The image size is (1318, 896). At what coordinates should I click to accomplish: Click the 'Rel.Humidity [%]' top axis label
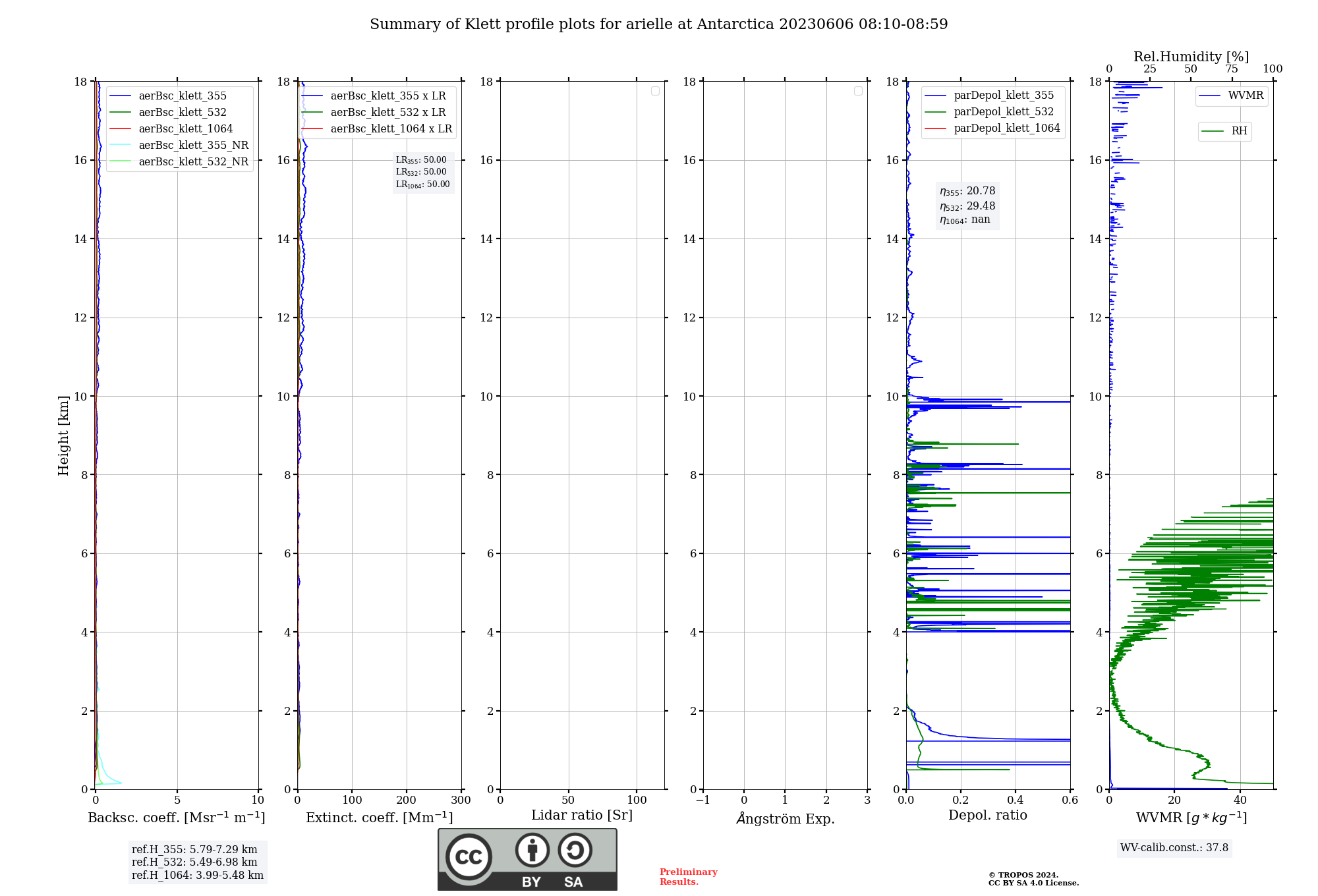pos(1191,57)
